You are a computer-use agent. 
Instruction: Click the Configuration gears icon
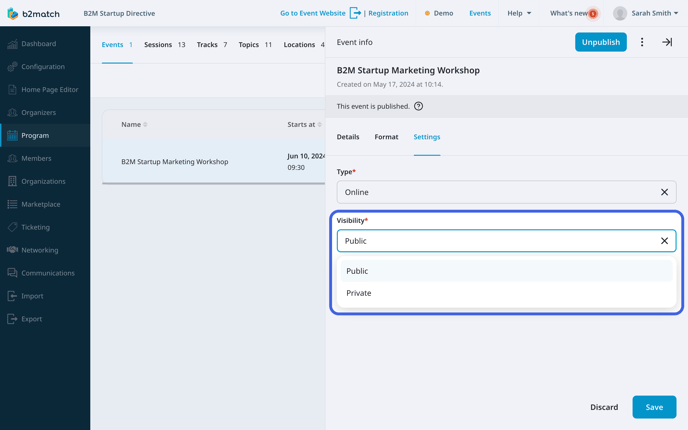point(12,67)
